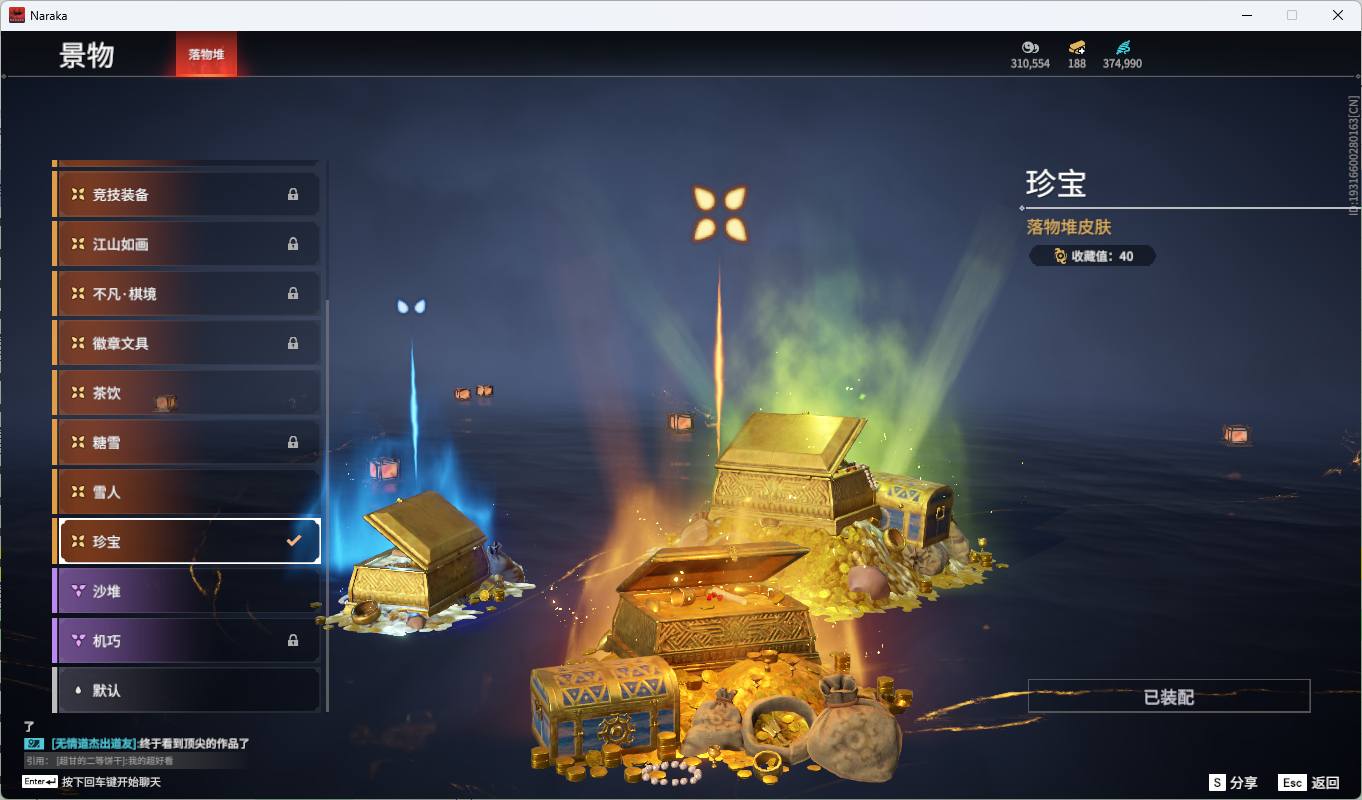
Task: Click the 收藏值: 40 collection badge
Action: click(1092, 256)
